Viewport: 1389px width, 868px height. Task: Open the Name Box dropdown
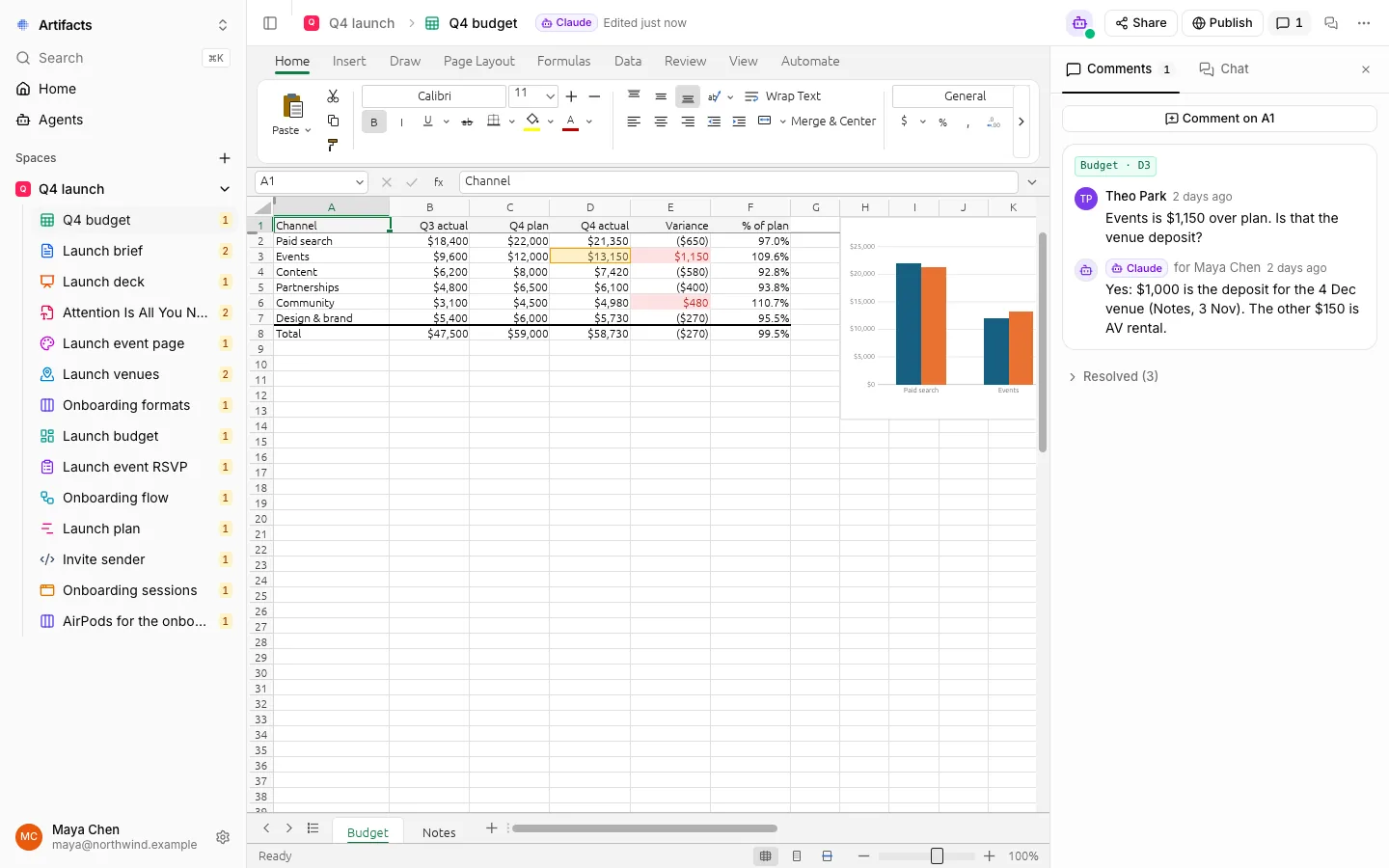(359, 181)
